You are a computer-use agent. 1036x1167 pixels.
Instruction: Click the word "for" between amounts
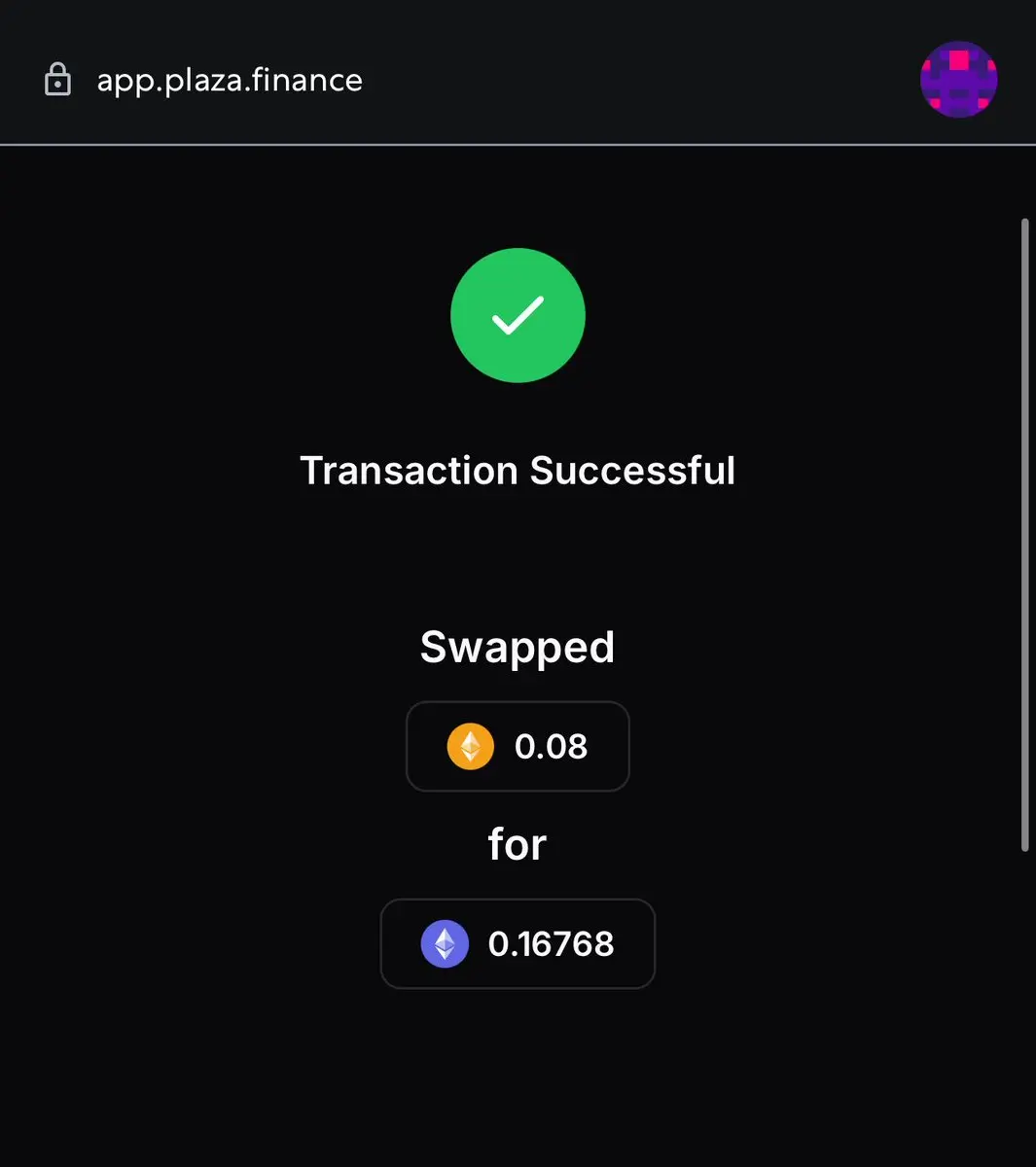pyautogui.click(x=518, y=844)
